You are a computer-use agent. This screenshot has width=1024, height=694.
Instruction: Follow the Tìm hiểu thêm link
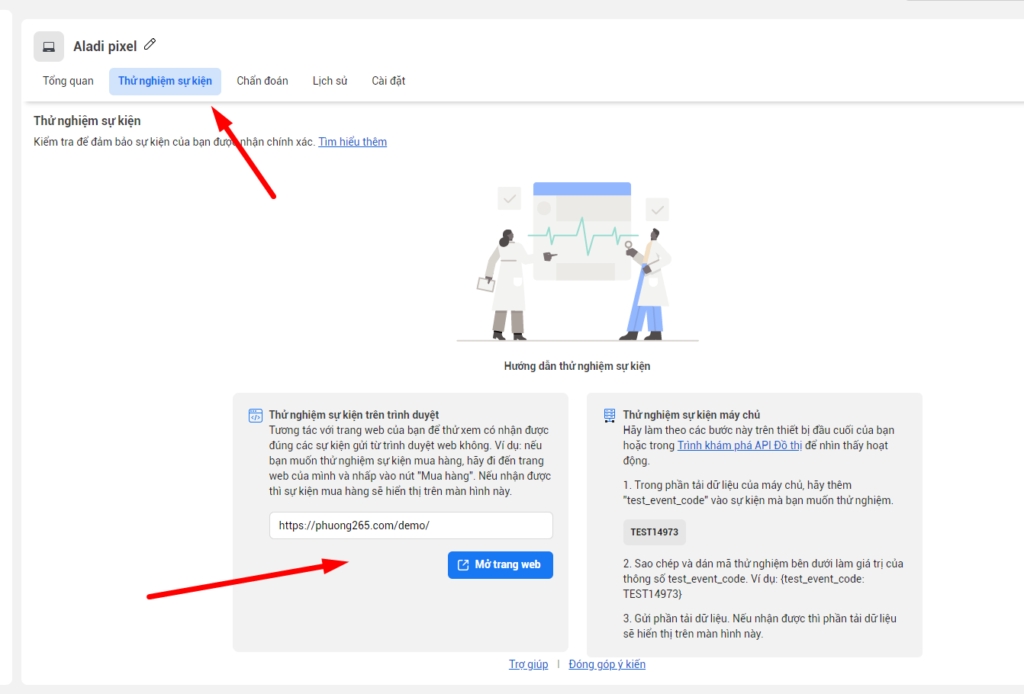[352, 142]
